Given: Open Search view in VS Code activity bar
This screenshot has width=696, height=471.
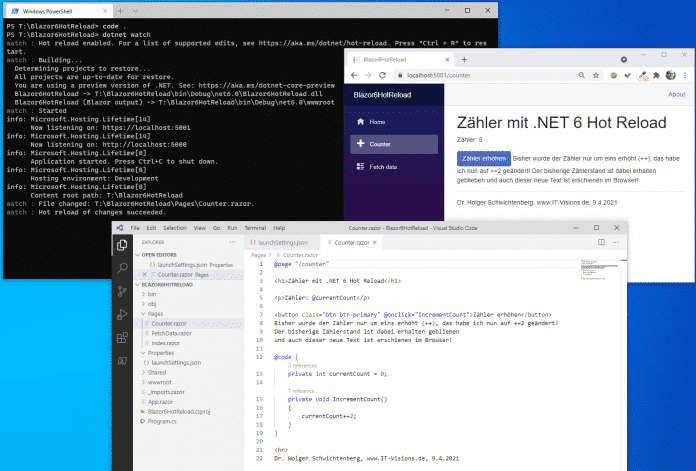Looking at the screenshot, I should coord(122,268).
